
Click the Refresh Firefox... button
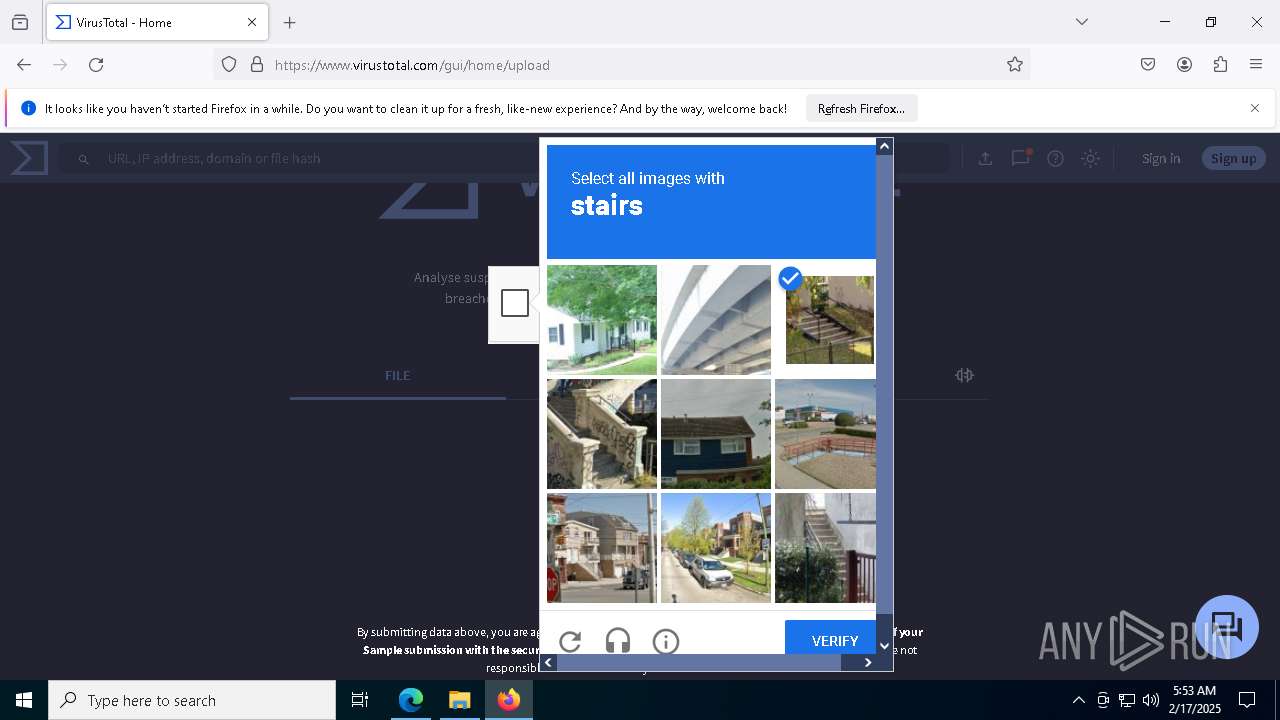click(x=861, y=108)
